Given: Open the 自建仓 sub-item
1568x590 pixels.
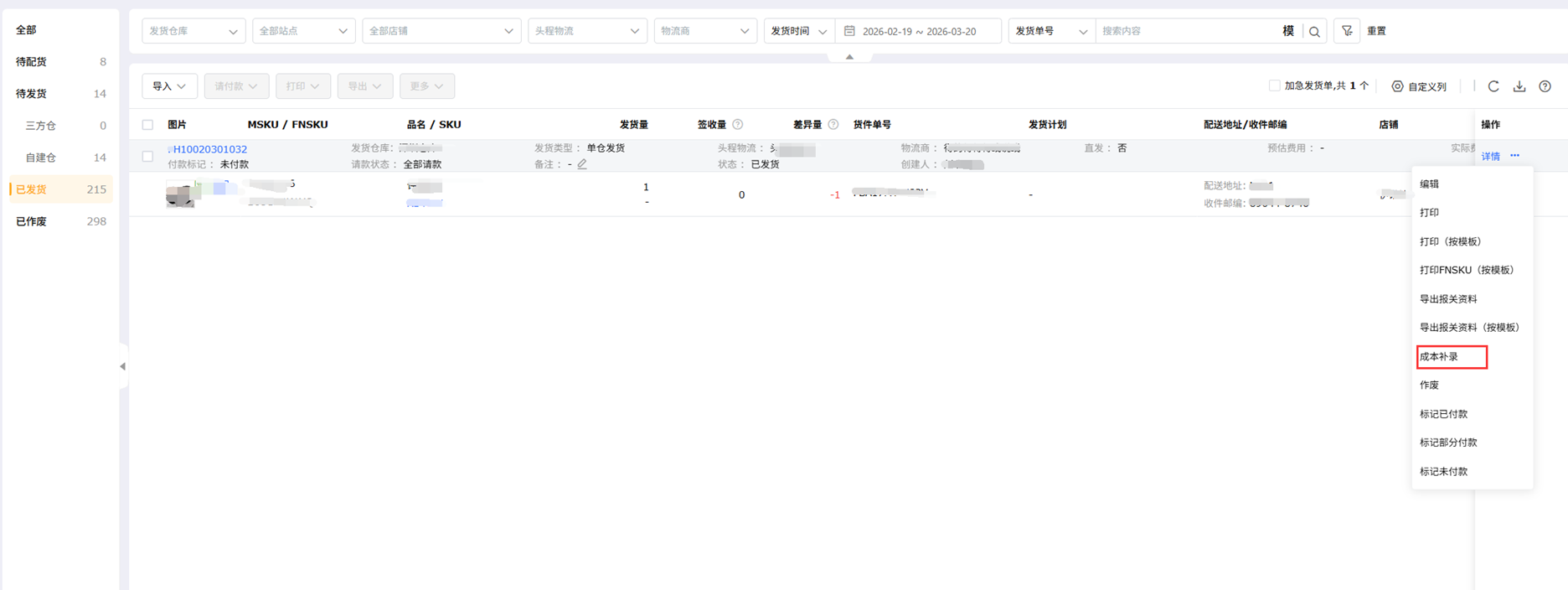Looking at the screenshot, I should pos(59,158).
